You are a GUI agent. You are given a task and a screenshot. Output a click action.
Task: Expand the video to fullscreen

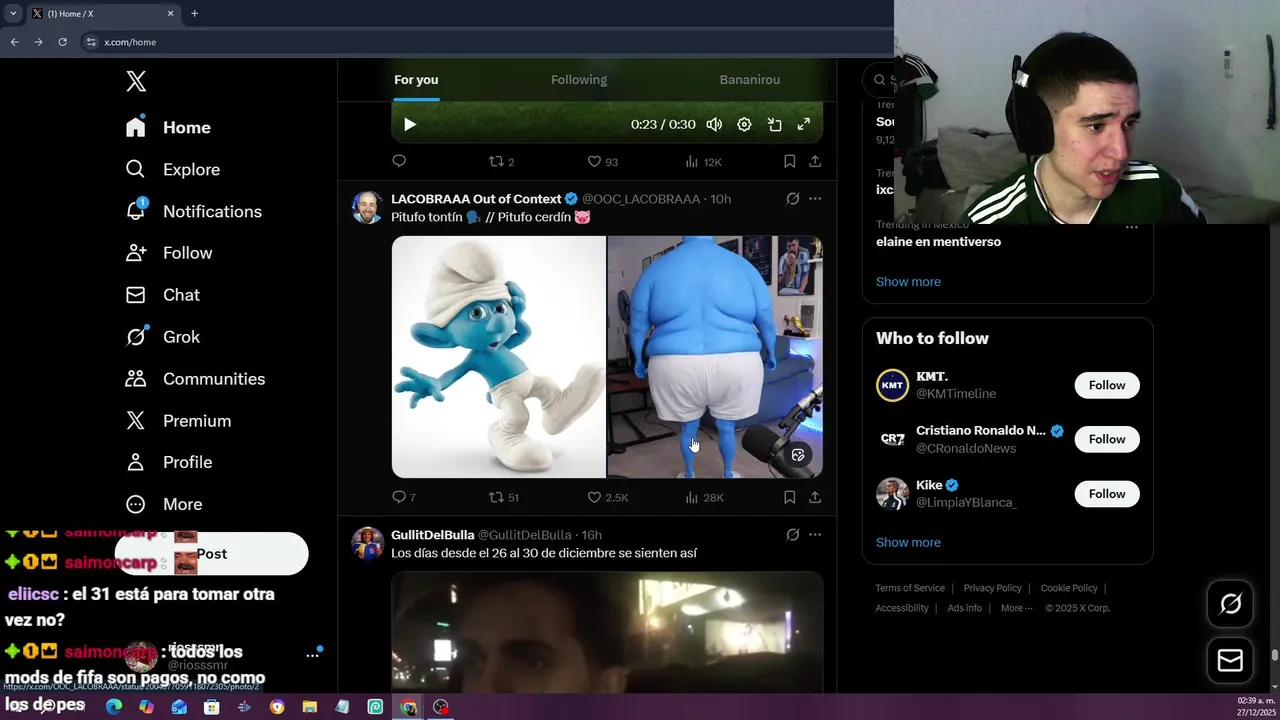803,125
